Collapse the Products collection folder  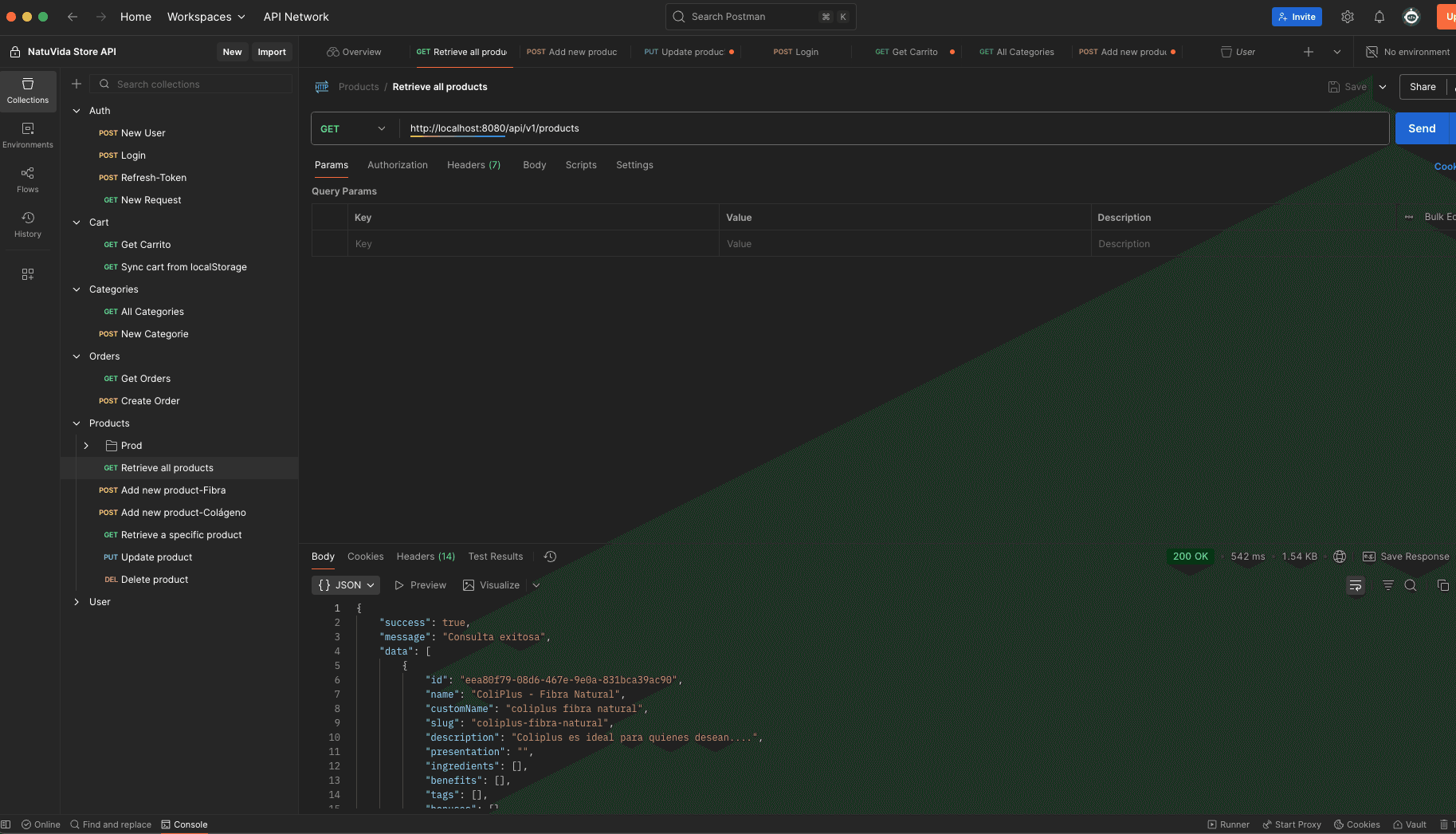tap(77, 423)
